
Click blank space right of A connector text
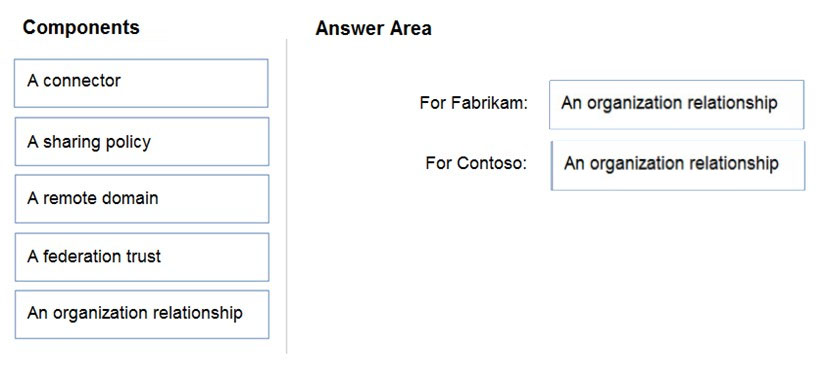tap(193, 81)
